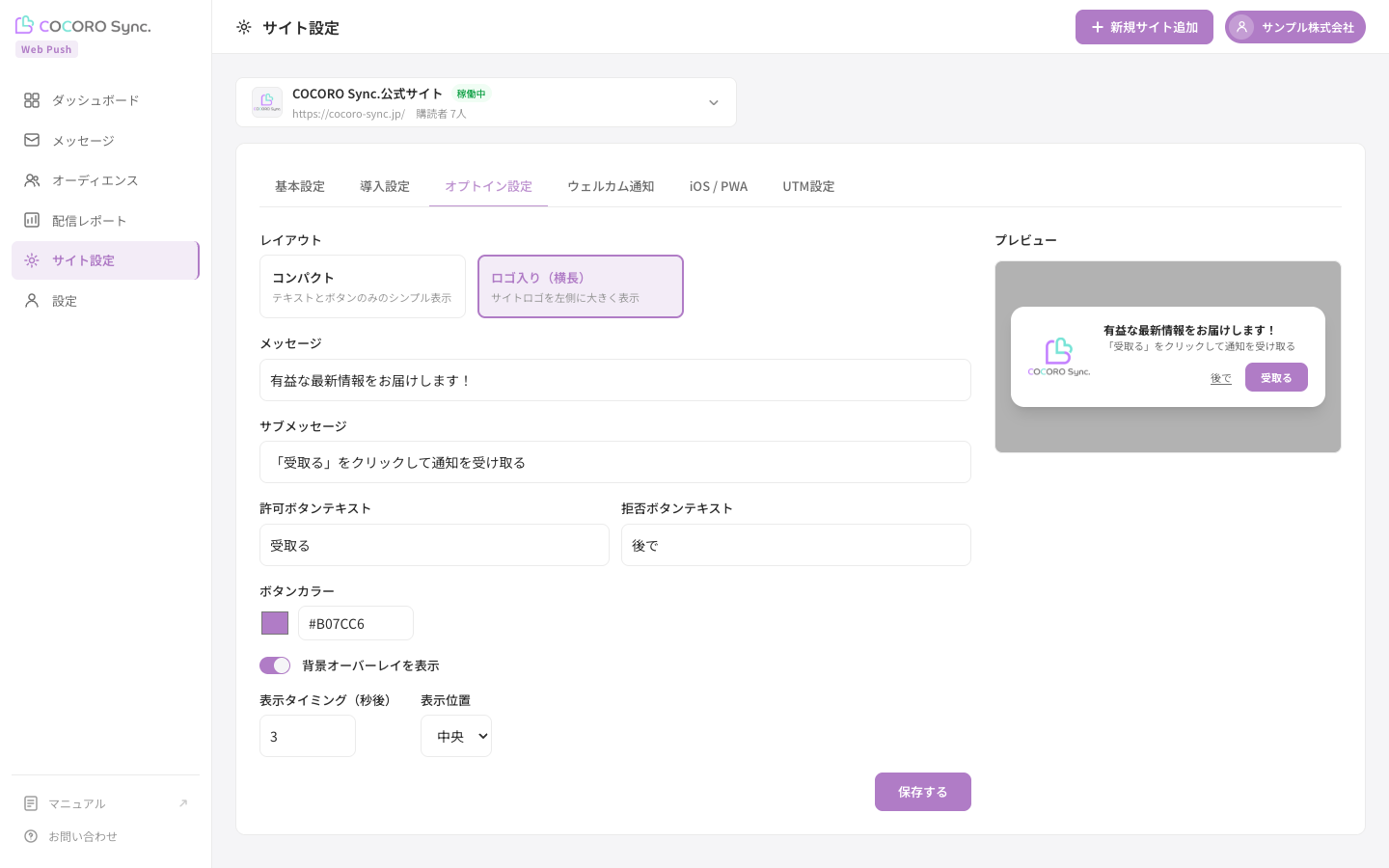Select the ロゴ入り（横長） layout option
The image size is (1389, 868).
581,286
